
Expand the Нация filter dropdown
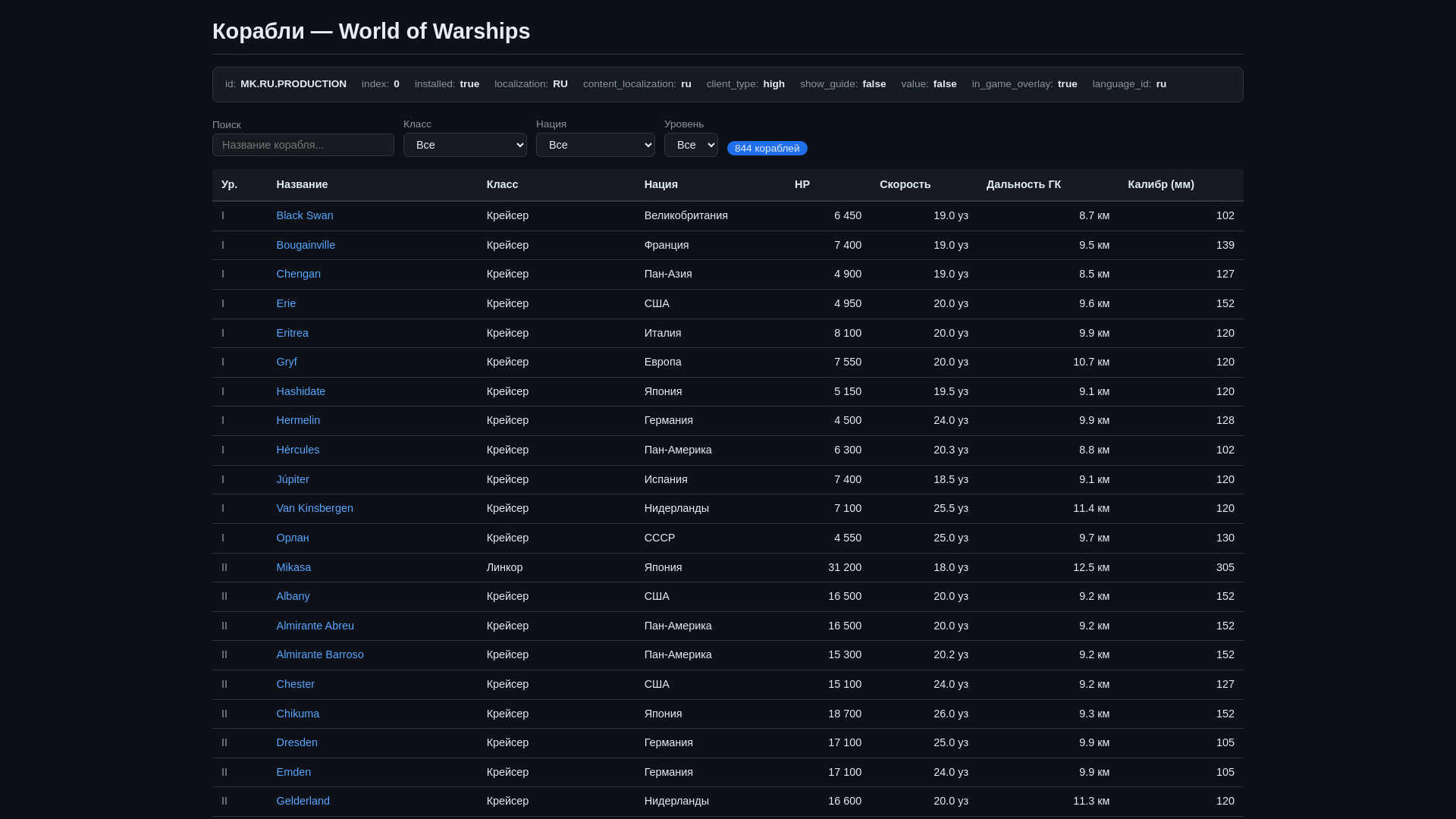595,145
